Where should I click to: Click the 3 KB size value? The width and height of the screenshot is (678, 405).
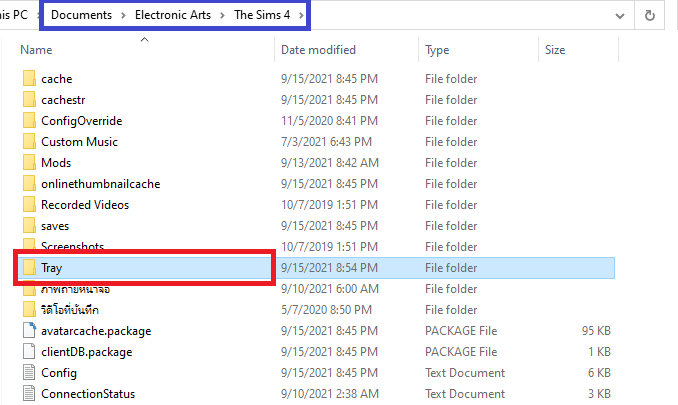(x=599, y=394)
